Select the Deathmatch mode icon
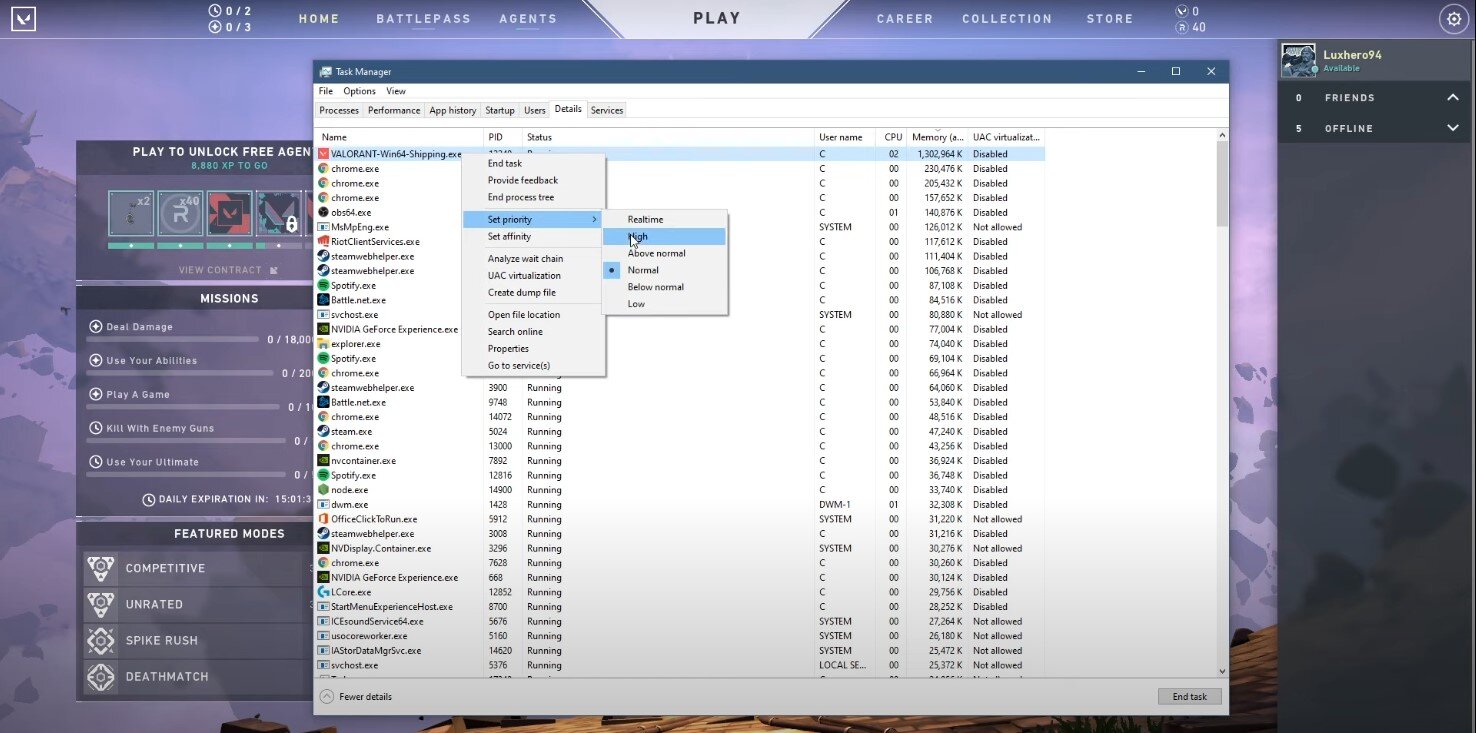This screenshot has height=733, width=1476. pos(101,677)
